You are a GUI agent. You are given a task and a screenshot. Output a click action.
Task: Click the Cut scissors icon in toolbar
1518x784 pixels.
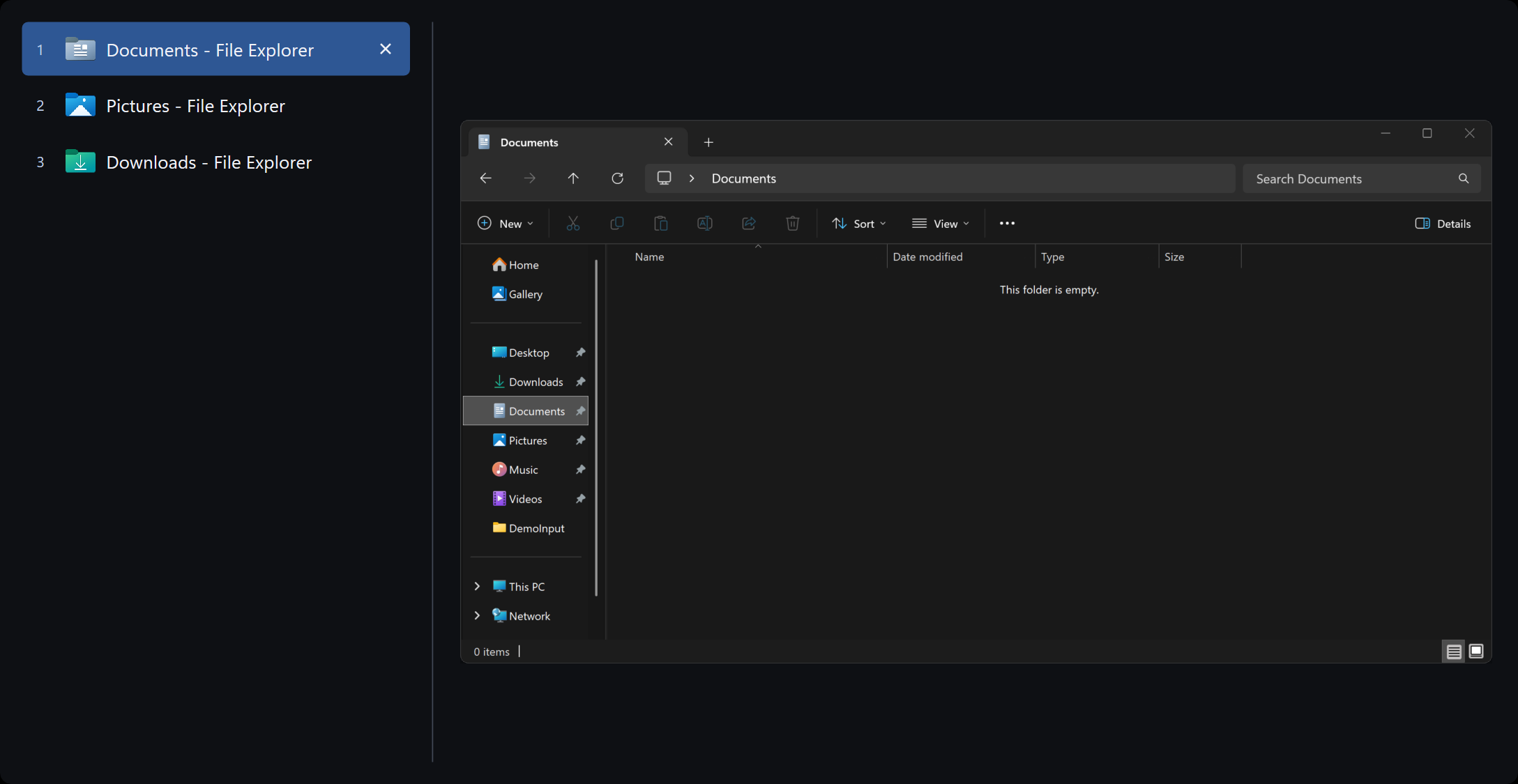pyautogui.click(x=572, y=224)
